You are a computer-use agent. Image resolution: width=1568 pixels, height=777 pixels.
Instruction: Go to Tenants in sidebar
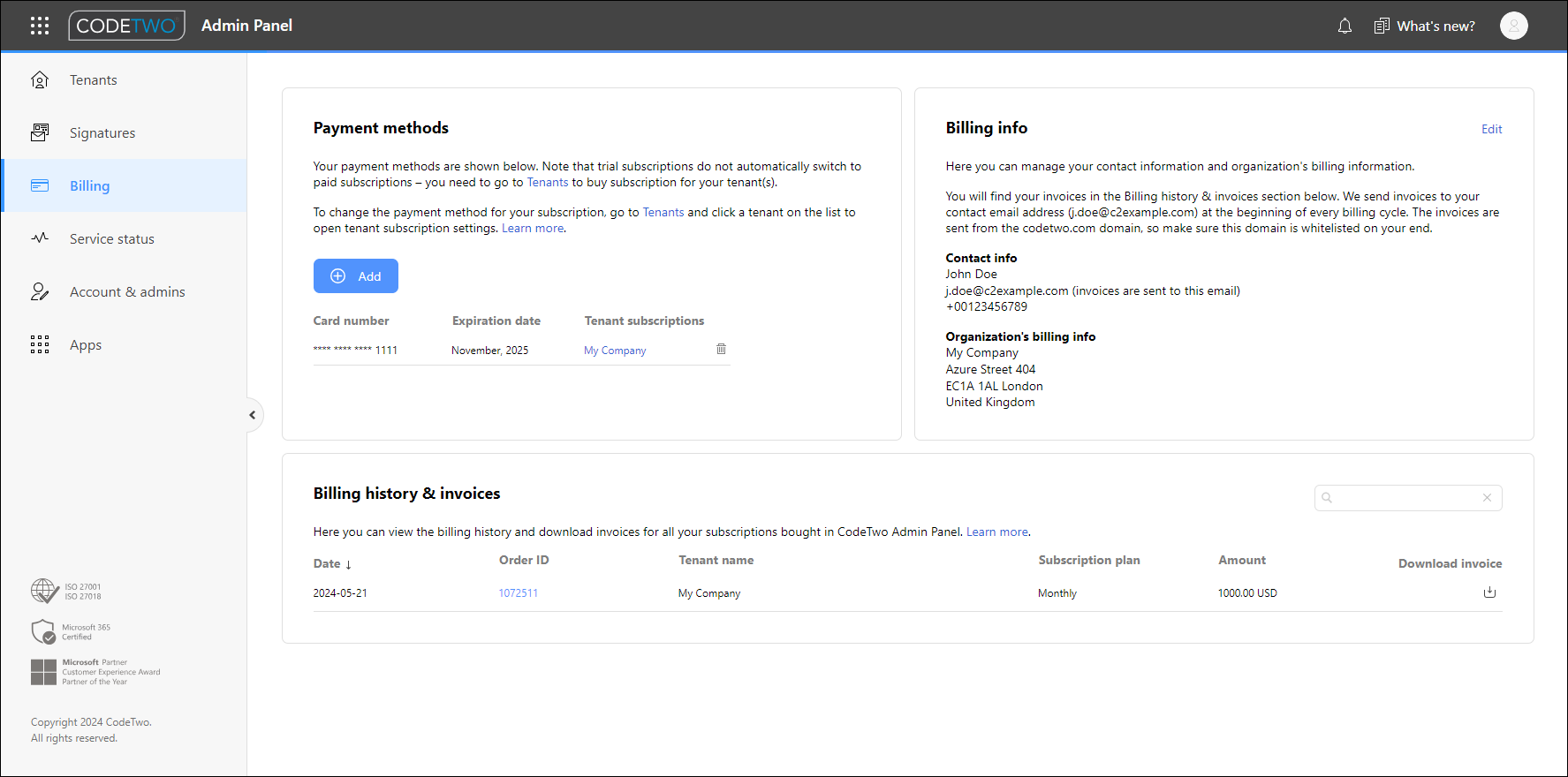(x=124, y=79)
